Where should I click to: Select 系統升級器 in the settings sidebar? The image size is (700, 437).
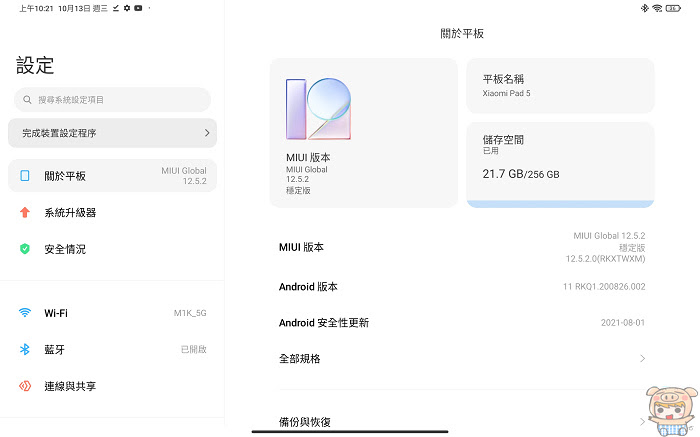click(x=112, y=212)
